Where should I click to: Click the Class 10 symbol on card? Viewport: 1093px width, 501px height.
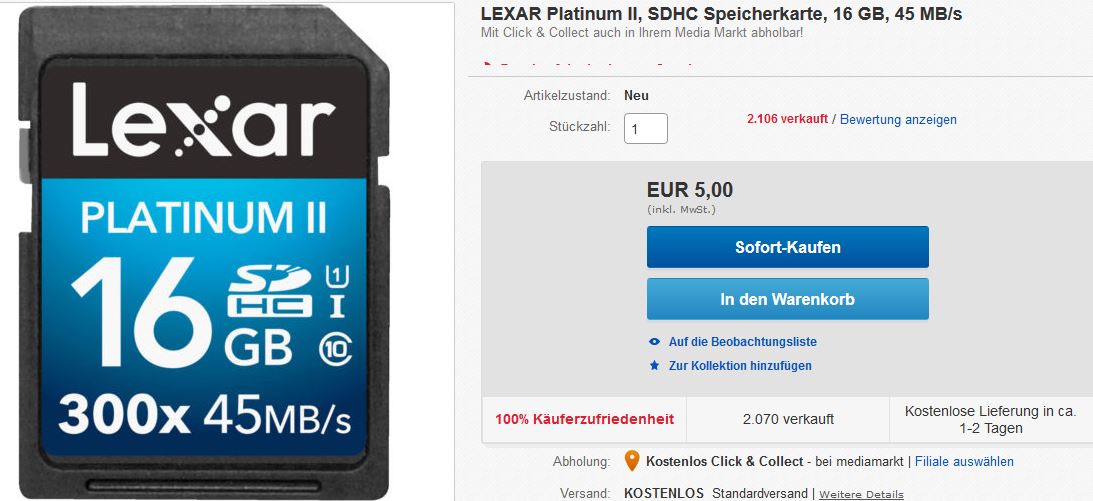[x=335, y=348]
